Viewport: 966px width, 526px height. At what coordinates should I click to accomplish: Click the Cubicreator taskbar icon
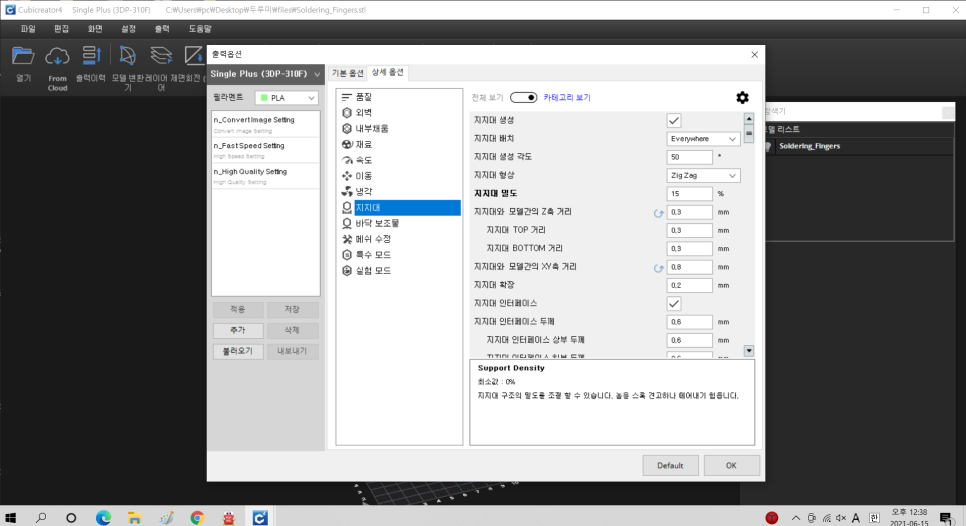coord(260,518)
